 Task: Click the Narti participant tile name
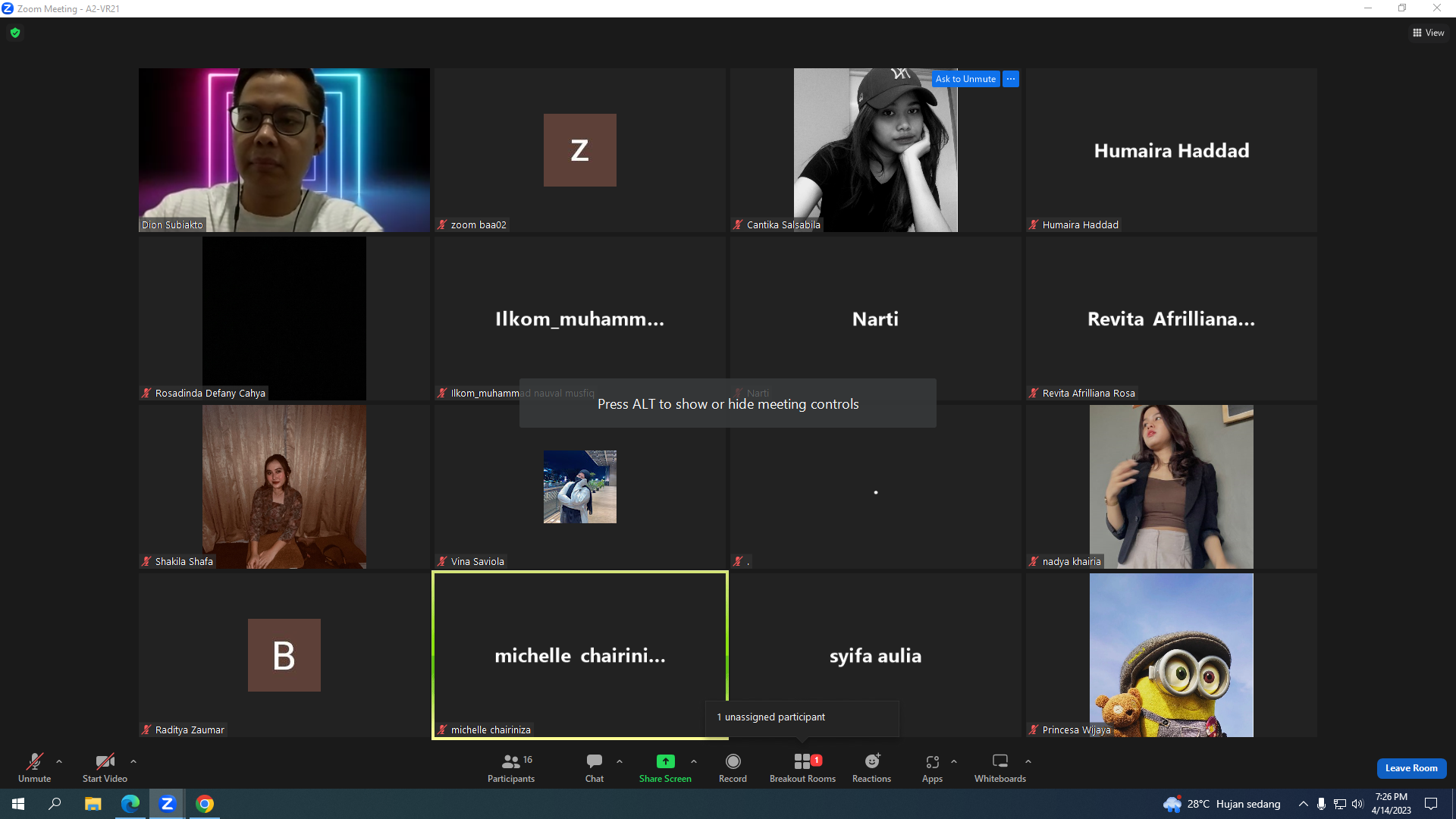click(x=876, y=319)
